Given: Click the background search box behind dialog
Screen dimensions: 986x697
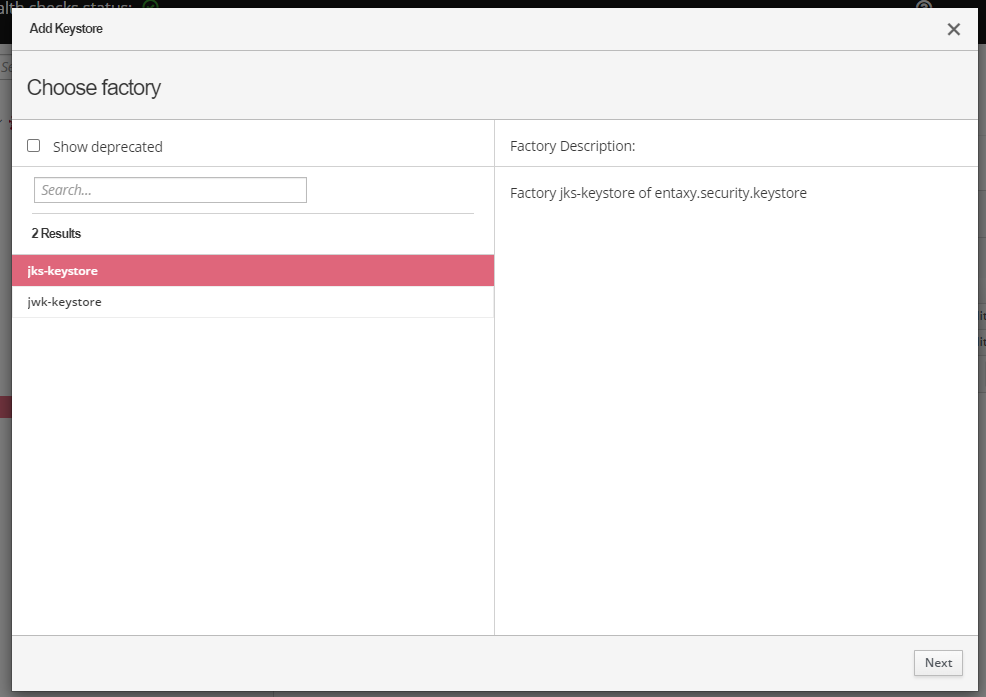Looking at the screenshot, I should pos(5,67).
